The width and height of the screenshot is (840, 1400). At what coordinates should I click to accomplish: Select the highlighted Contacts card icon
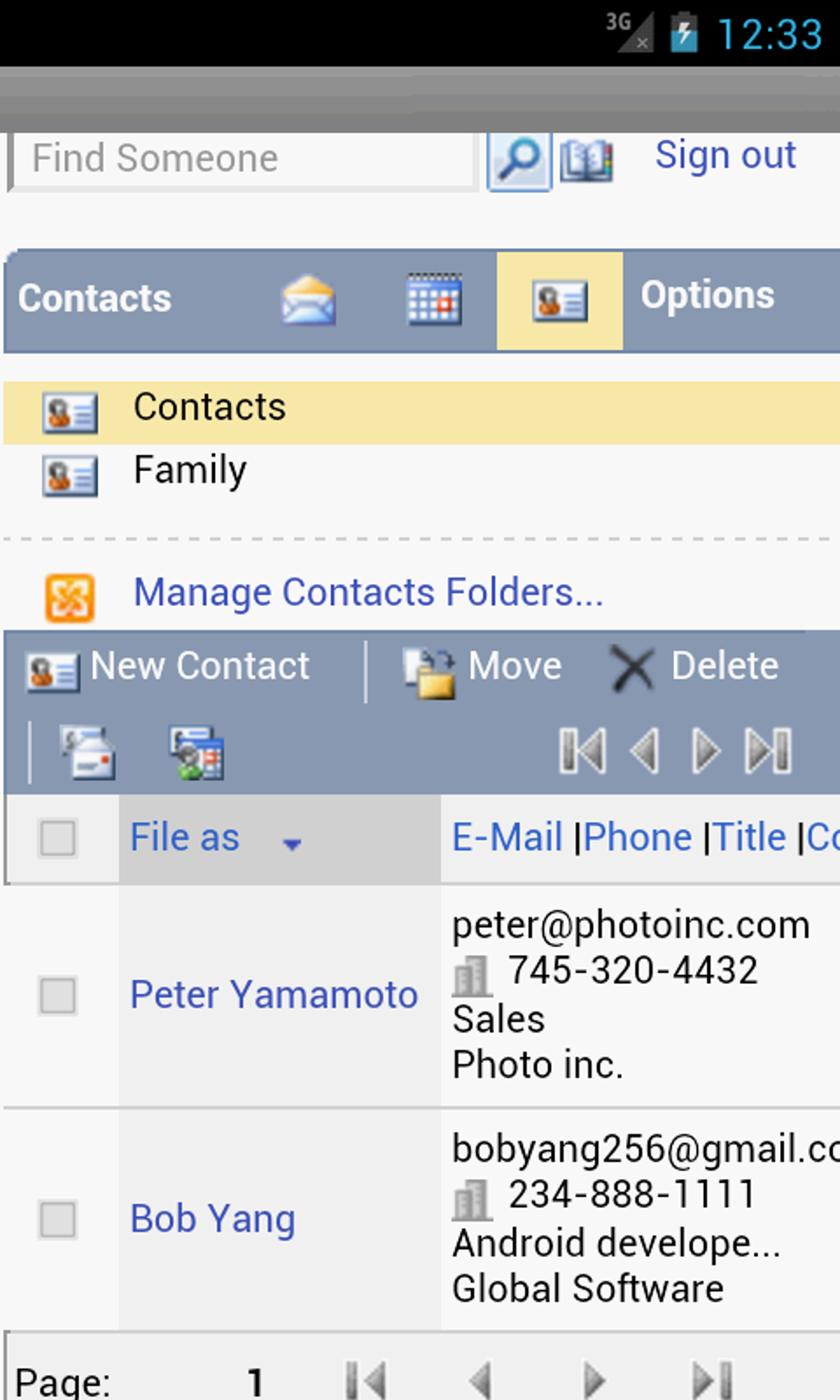point(559,301)
